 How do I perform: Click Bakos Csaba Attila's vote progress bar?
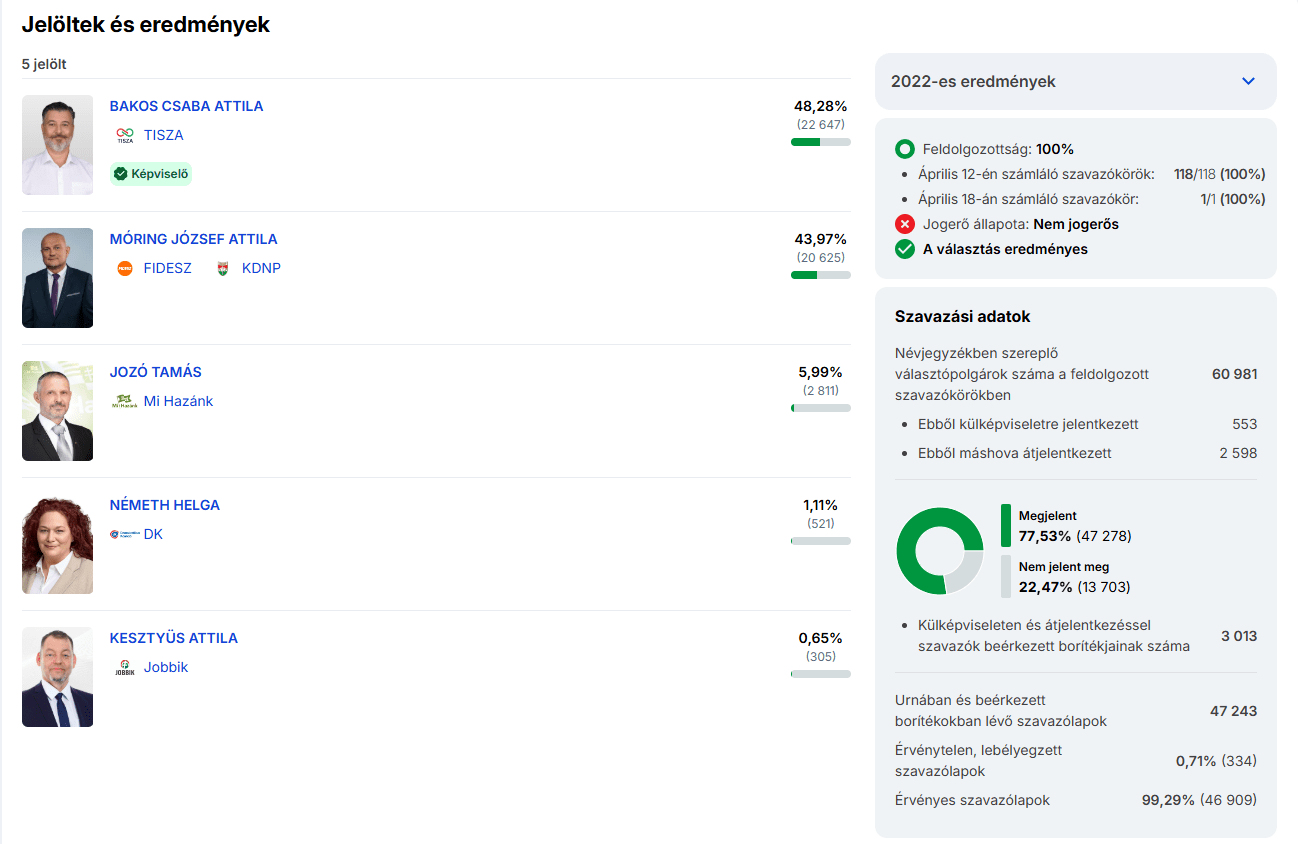pyautogui.click(x=820, y=142)
